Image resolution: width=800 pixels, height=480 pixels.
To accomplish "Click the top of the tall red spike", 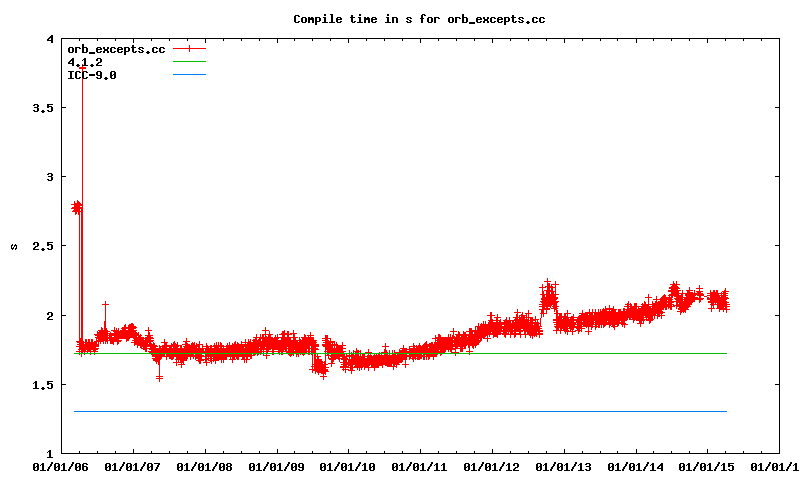I will pos(81,67).
